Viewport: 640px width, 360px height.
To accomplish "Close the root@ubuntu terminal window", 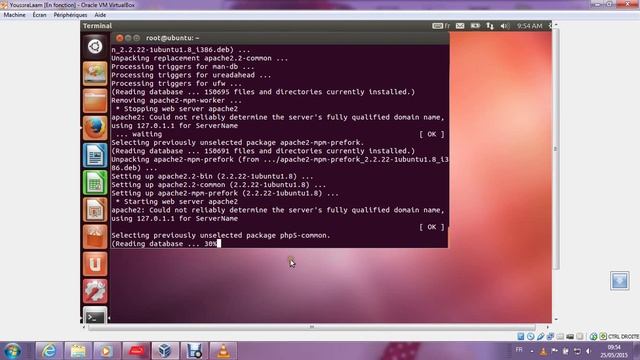I will tap(119, 38).
